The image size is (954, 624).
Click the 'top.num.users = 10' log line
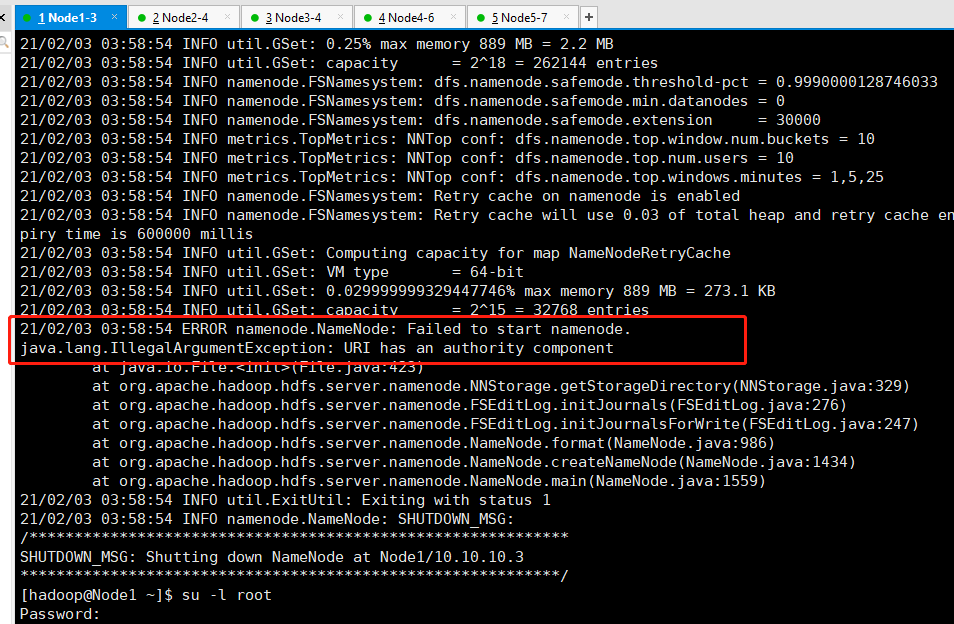click(407, 158)
